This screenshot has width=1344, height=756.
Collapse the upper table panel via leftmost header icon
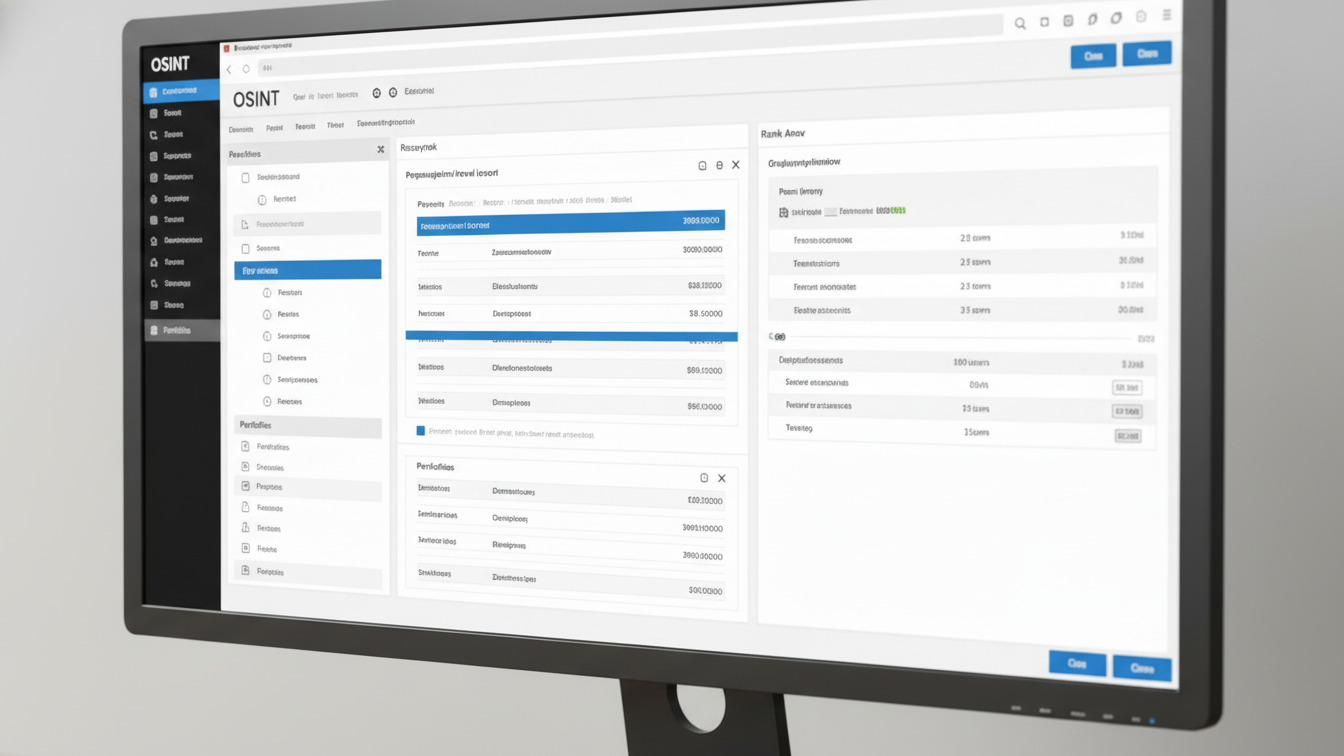702,166
